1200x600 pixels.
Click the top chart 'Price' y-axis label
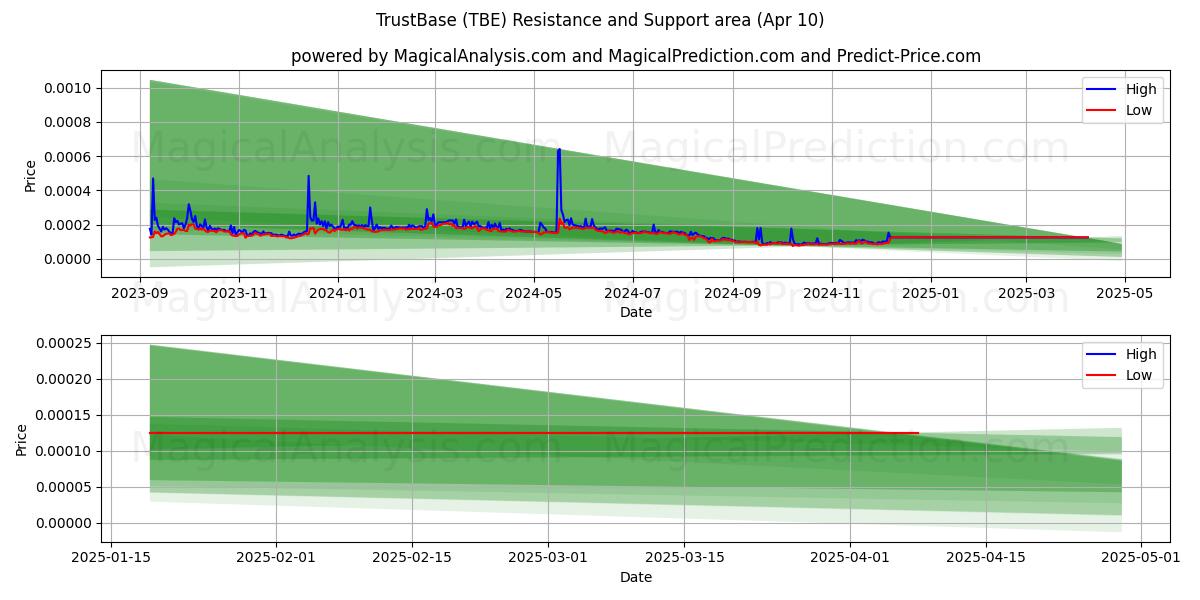point(30,176)
